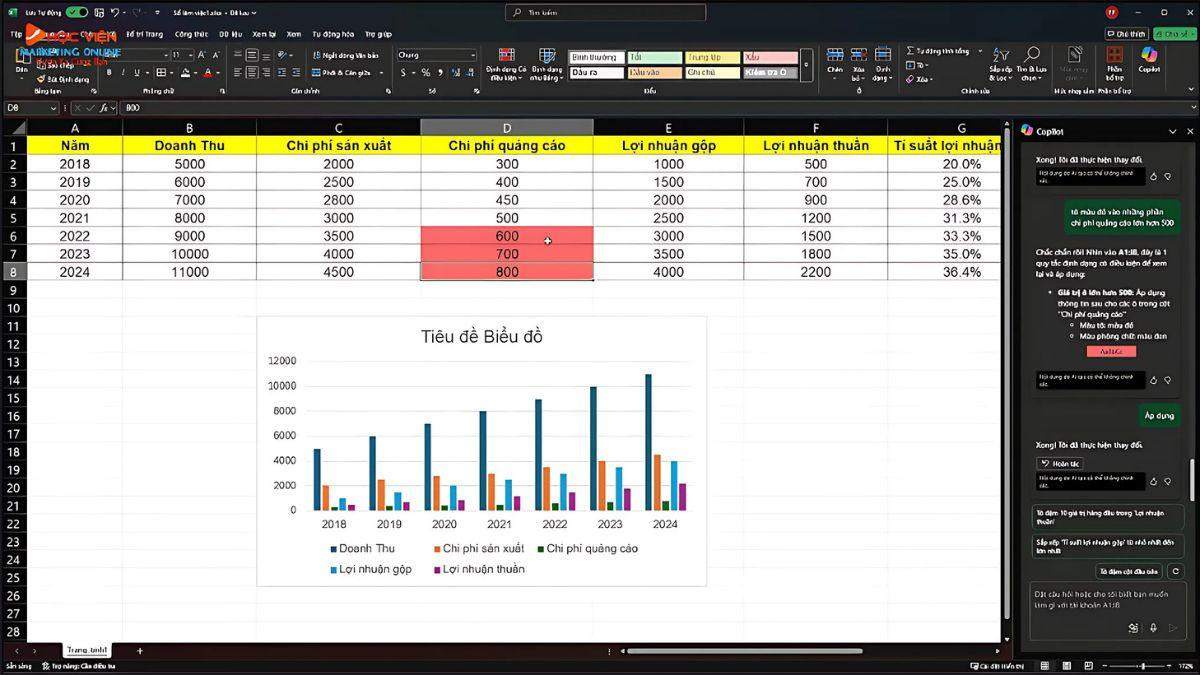Click the Comma Style icon
Screen dimensions: 1200x675
click(440, 73)
